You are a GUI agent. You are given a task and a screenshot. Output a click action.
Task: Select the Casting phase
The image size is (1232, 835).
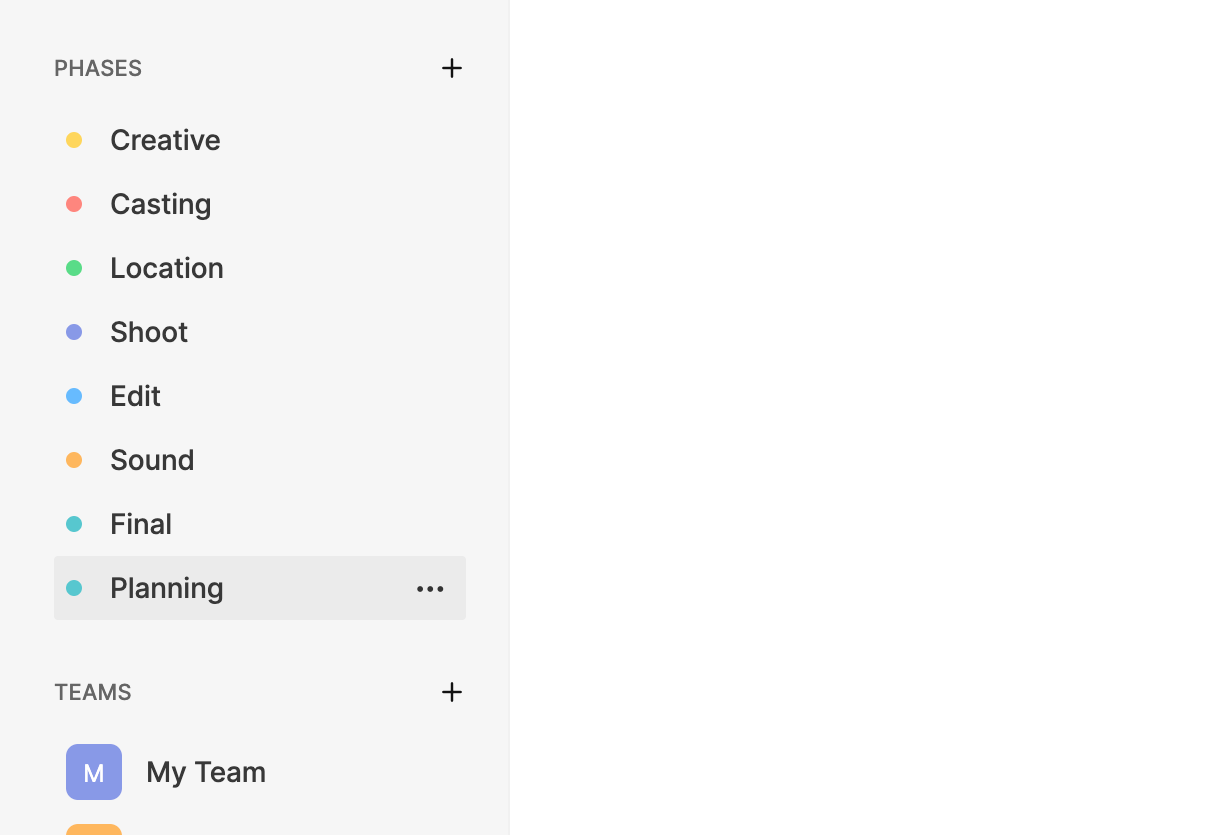[160, 204]
